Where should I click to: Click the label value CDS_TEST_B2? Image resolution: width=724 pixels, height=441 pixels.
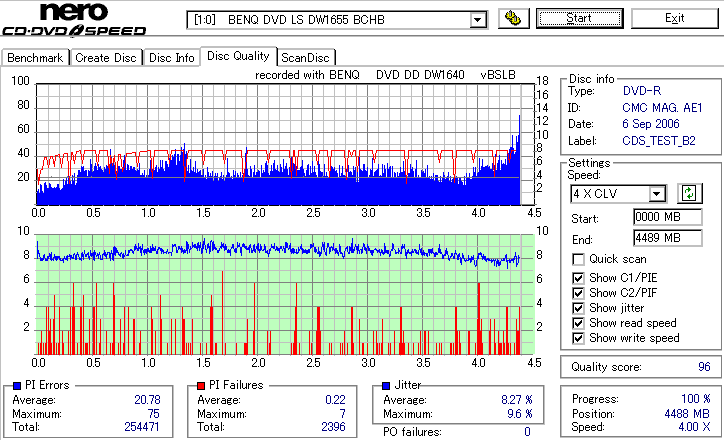[x=659, y=141]
